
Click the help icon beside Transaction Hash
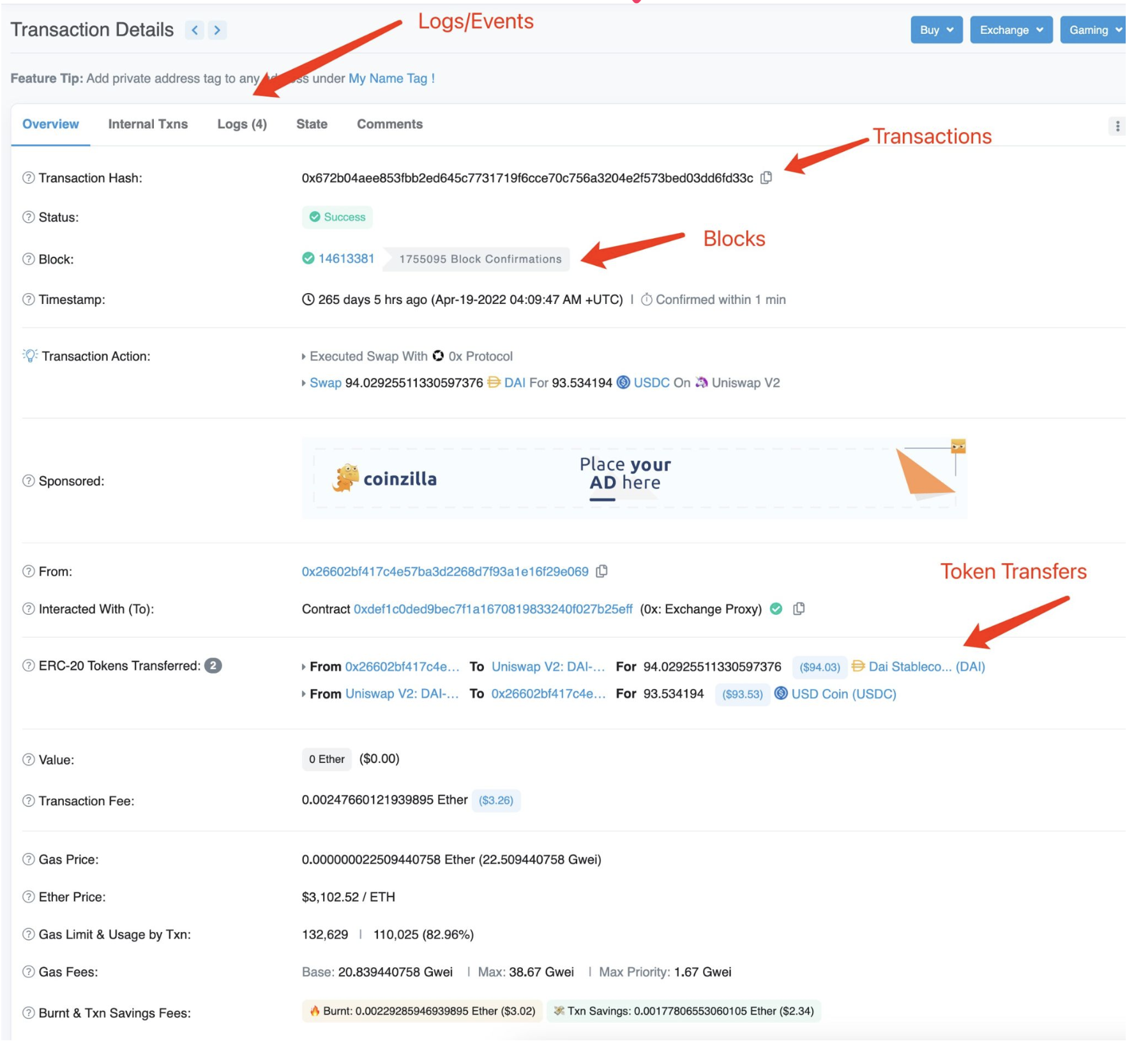click(x=29, y=178)
